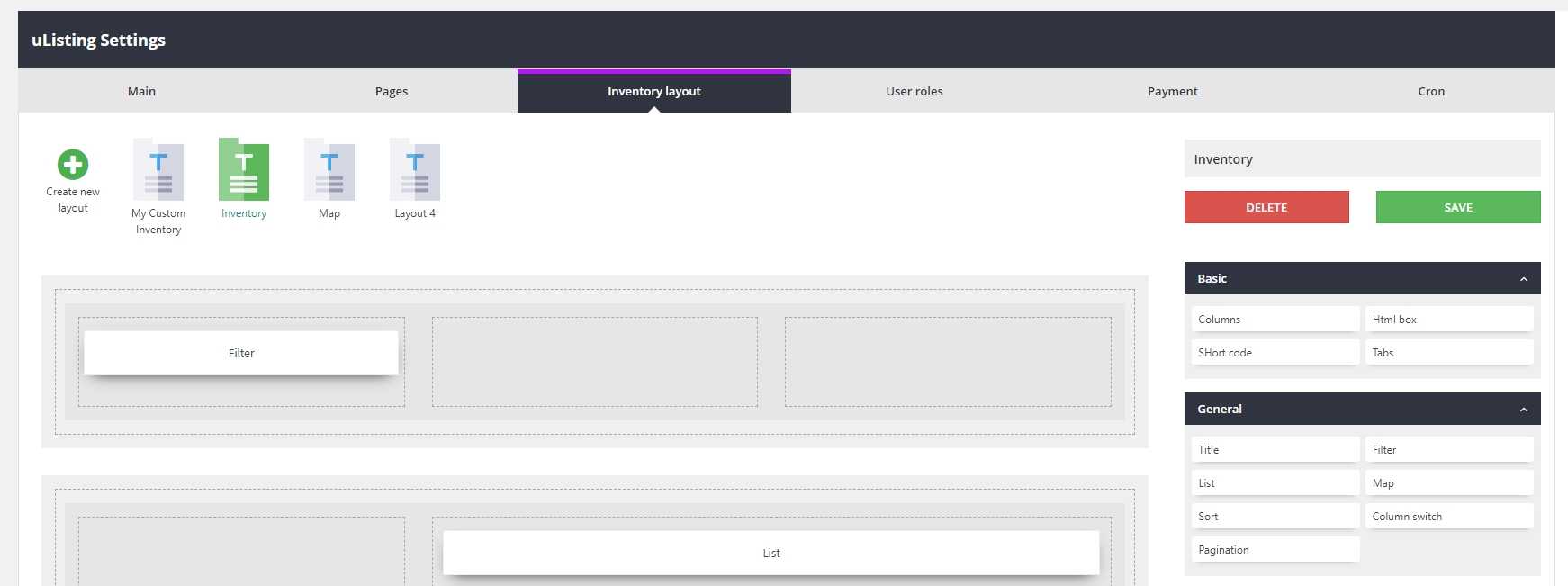
Task: Collapse the Basic panel section
Action: pos(1523,279)
